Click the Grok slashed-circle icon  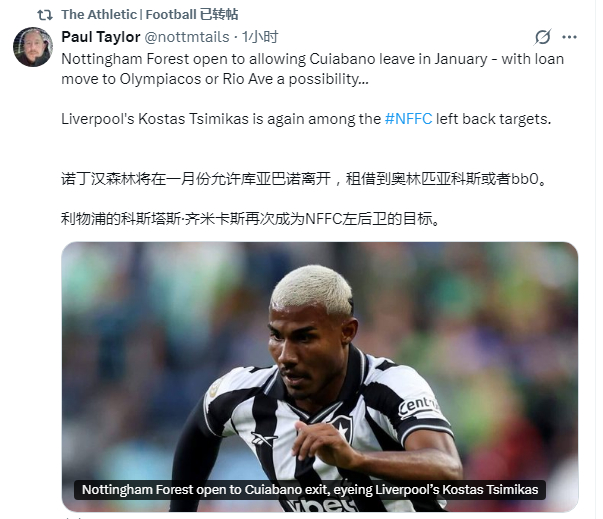[x=543, y=37]
